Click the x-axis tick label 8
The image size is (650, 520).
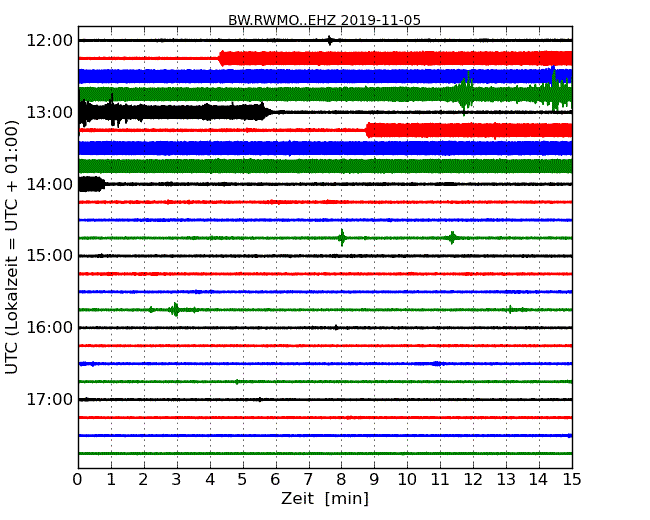point(341,480)
